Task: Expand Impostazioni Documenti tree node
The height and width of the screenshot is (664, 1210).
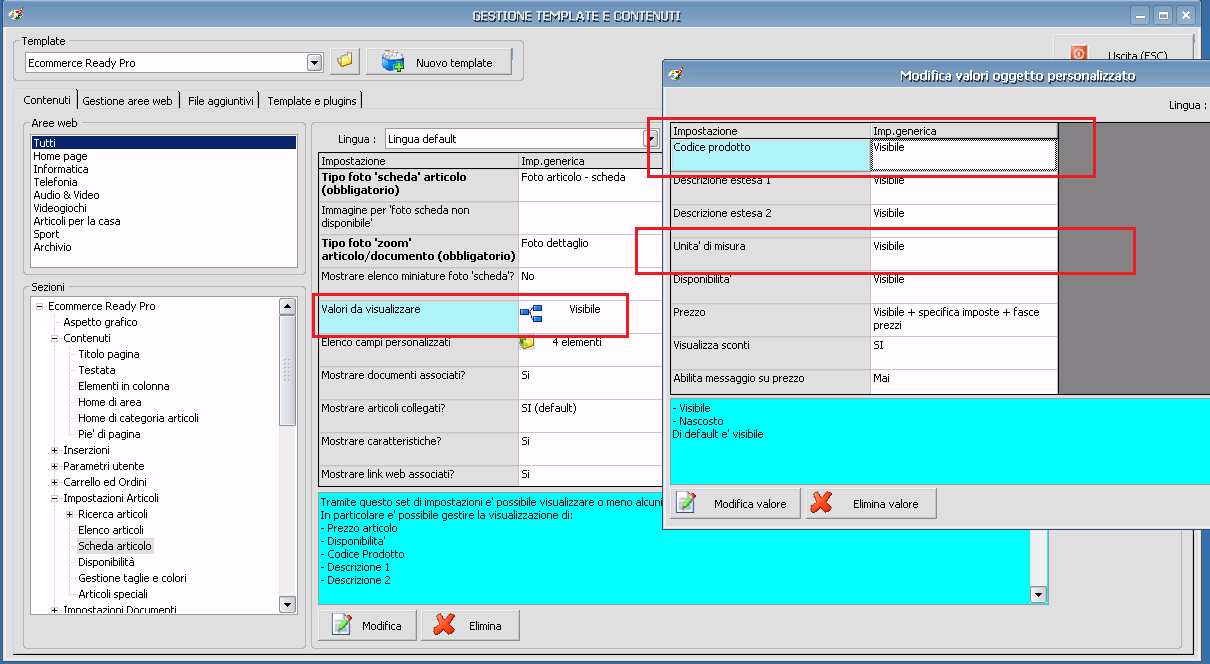Action: coord(54,609)
